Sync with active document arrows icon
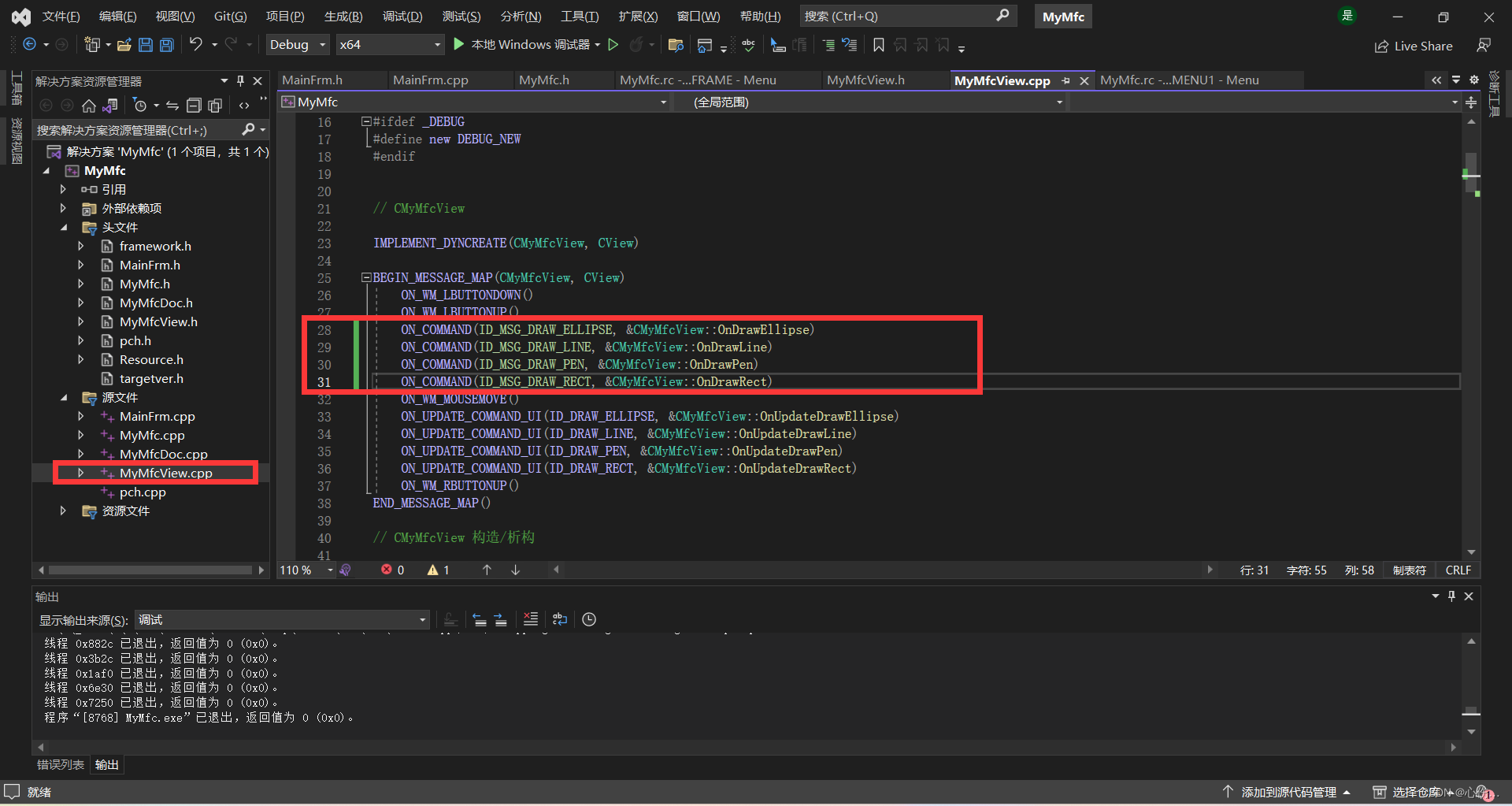Image resolution: width=1512 pixels, height=806 pixels. (x=172, y=106)
